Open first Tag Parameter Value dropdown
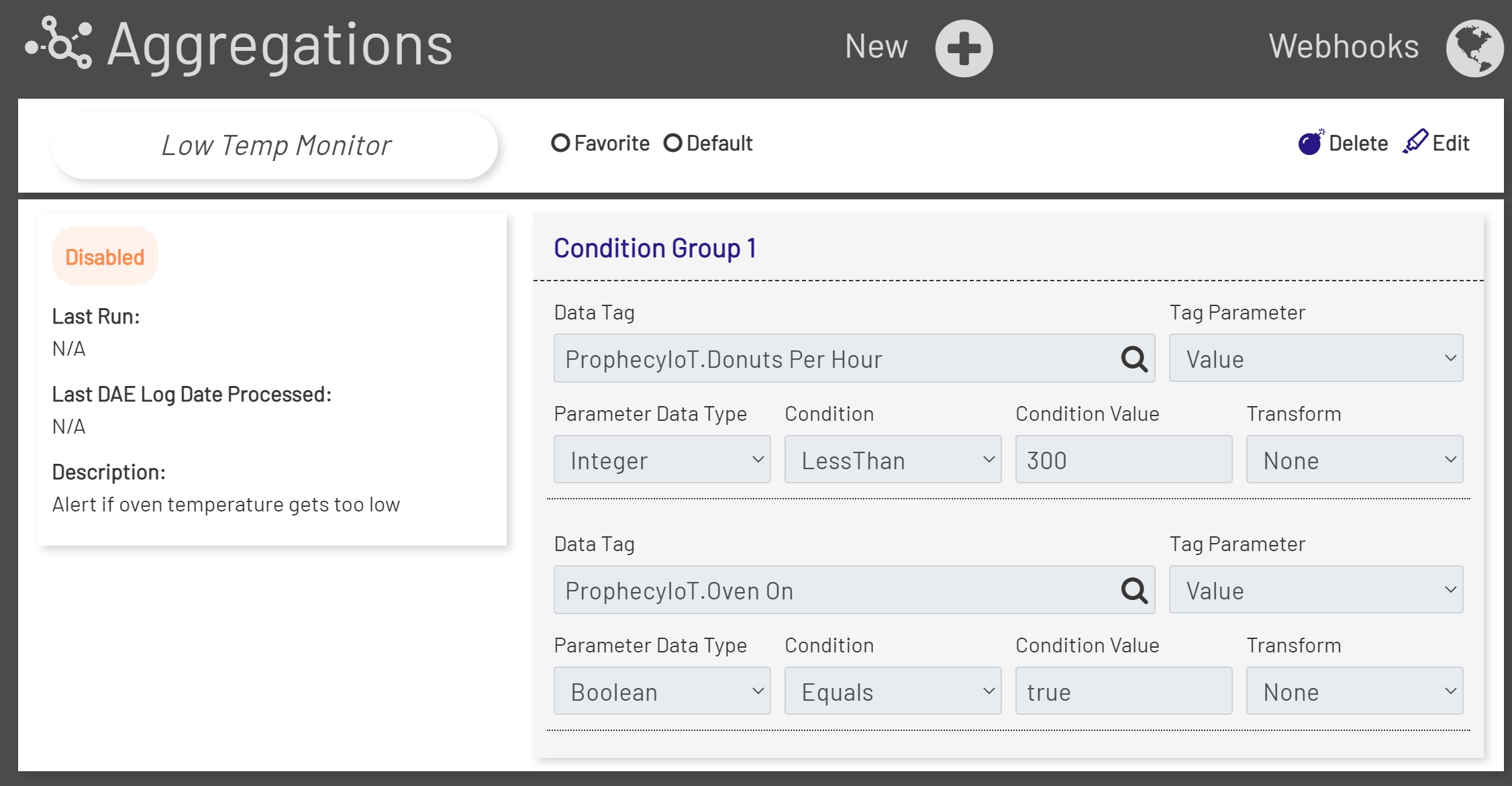Image resolution: width=1512 pixels, height=786 pixels. [x=1315, y=358]
